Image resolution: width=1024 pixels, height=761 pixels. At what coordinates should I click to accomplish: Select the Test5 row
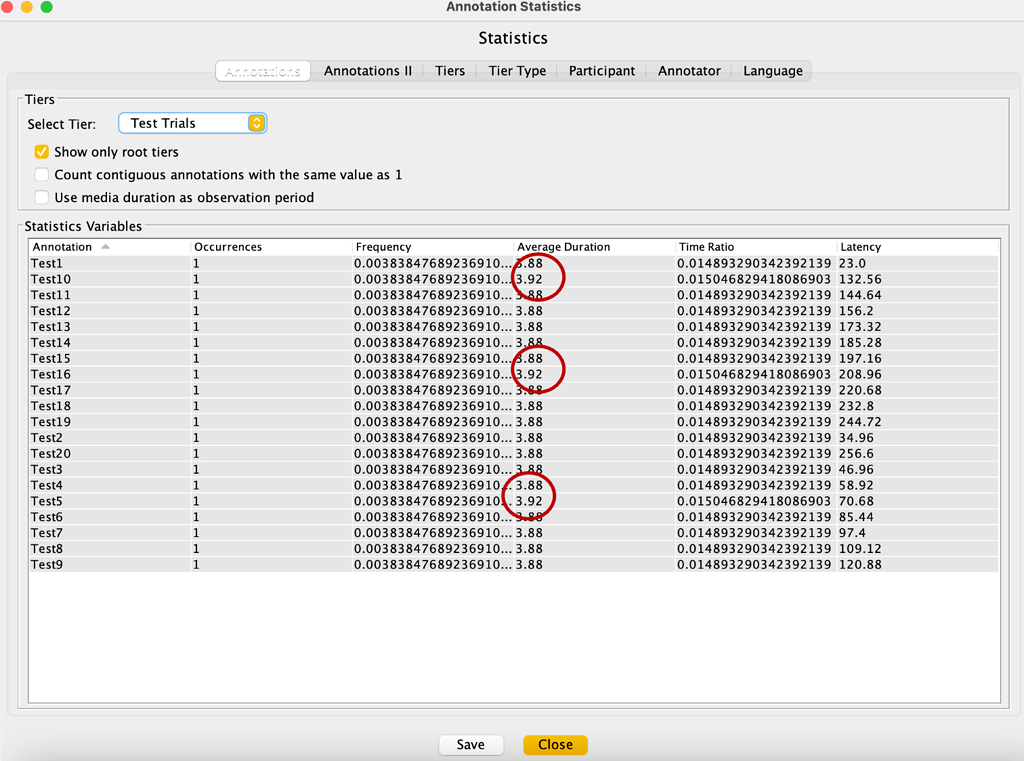(300, 500)
